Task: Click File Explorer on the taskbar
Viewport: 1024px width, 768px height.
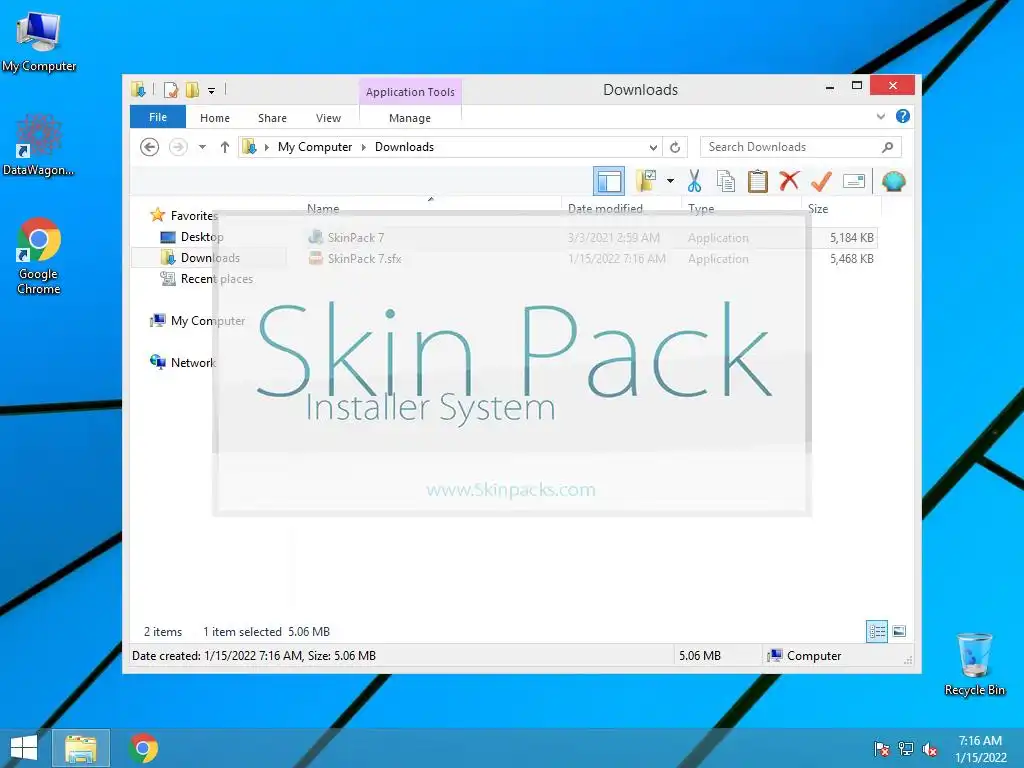Action: click(81, 748)
